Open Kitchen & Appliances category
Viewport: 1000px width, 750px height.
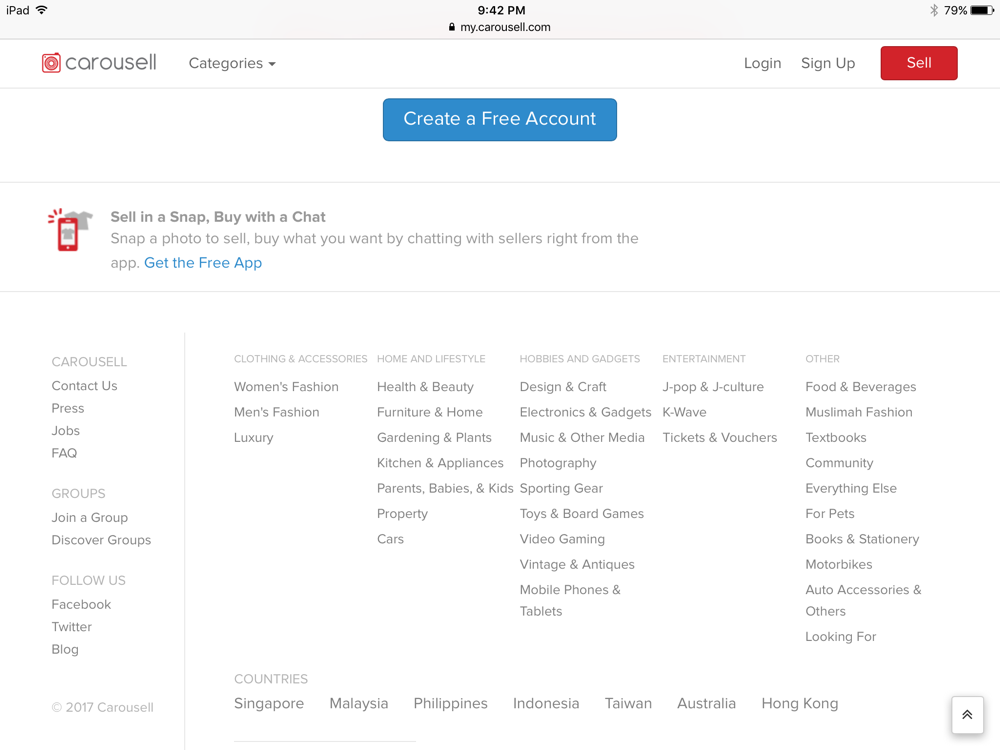pyautogui.click(x=440, y=463)
